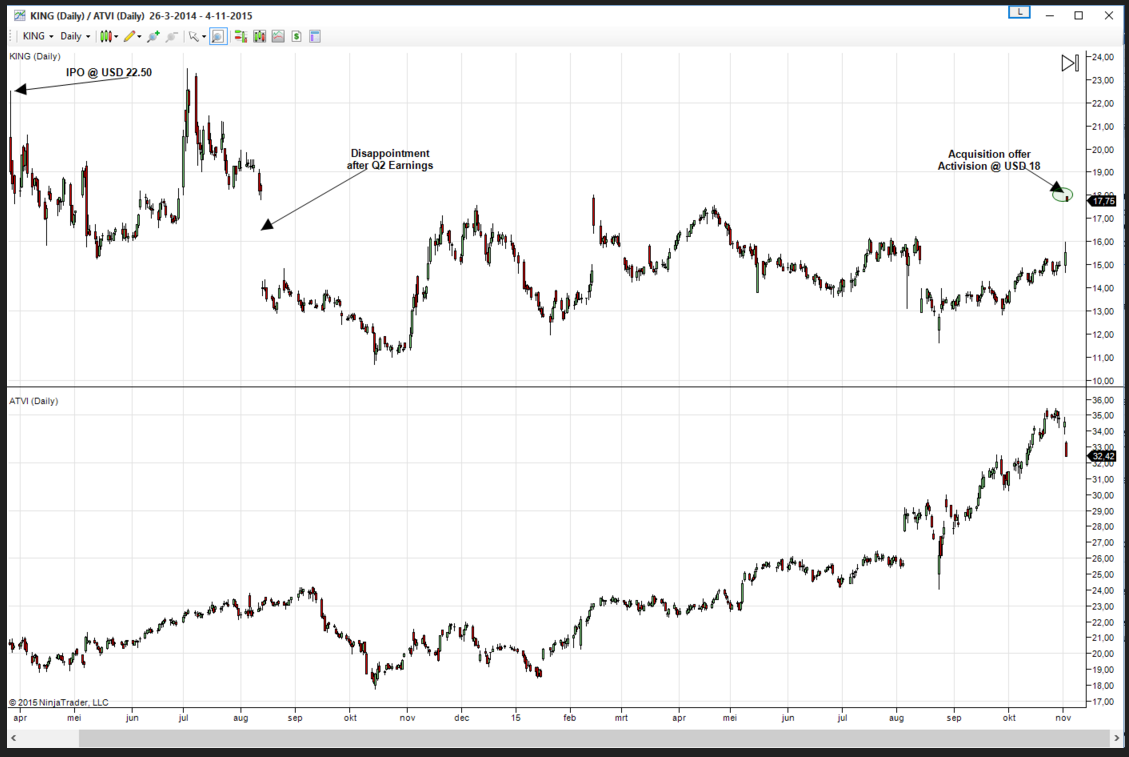1129x757 pixels.
Task: Toggle the highlighted zoom frame mode button
Action: [217, 36]
